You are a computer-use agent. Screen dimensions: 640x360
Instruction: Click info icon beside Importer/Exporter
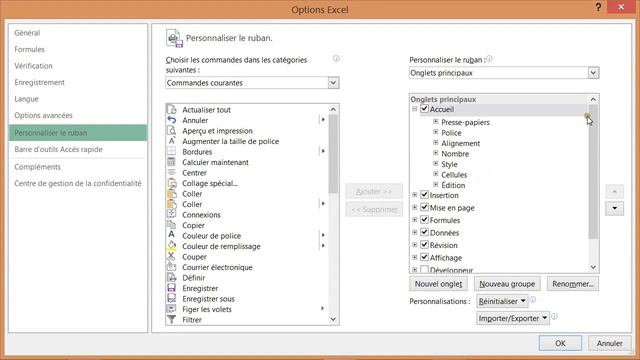click(554, 317)
